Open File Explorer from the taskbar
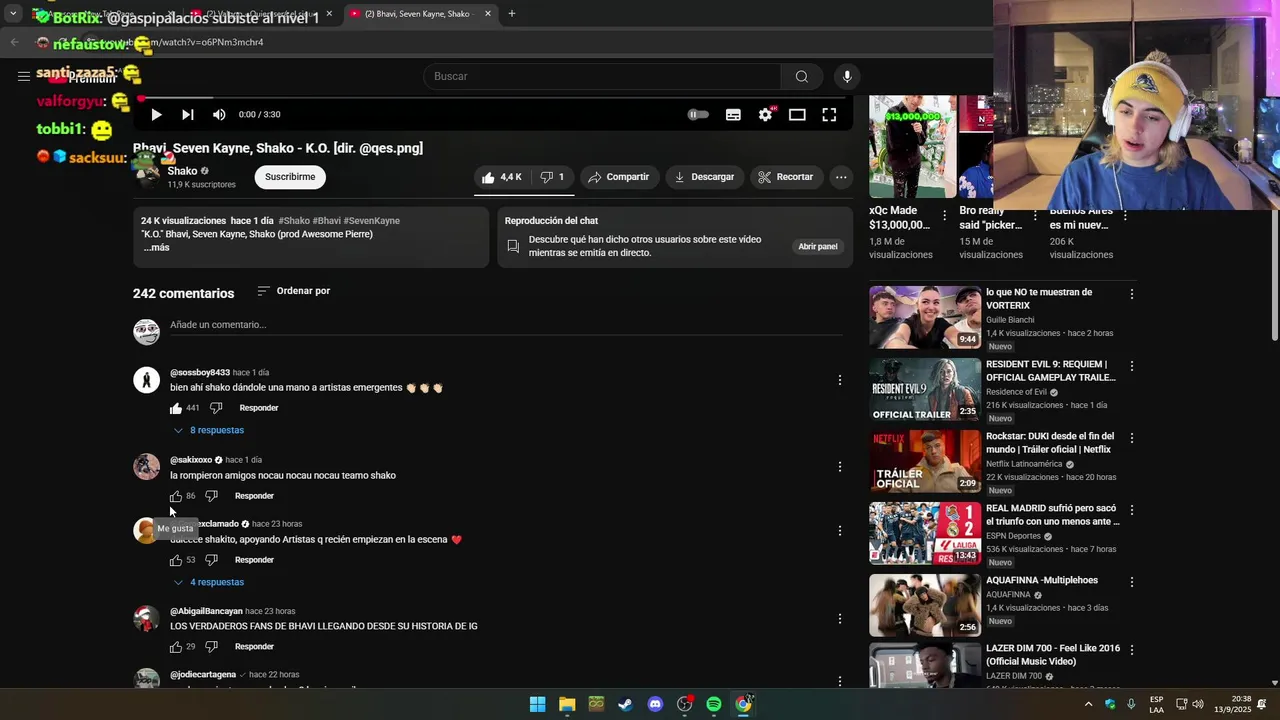 (567, 704)
